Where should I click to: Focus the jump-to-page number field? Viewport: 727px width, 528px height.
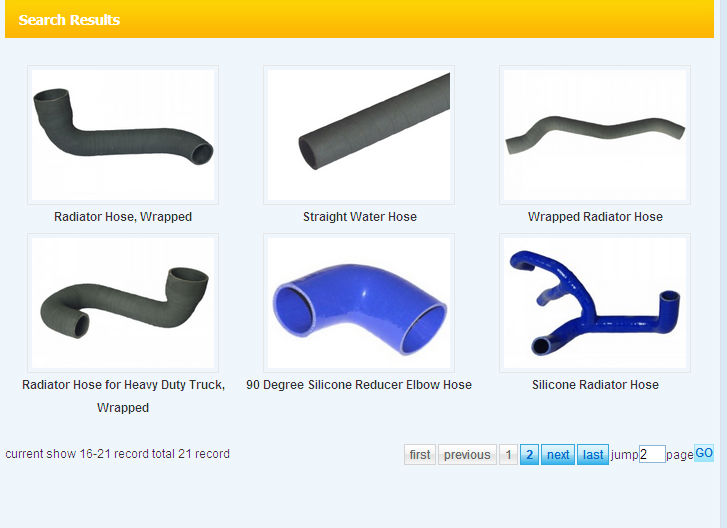pos(652,455)
